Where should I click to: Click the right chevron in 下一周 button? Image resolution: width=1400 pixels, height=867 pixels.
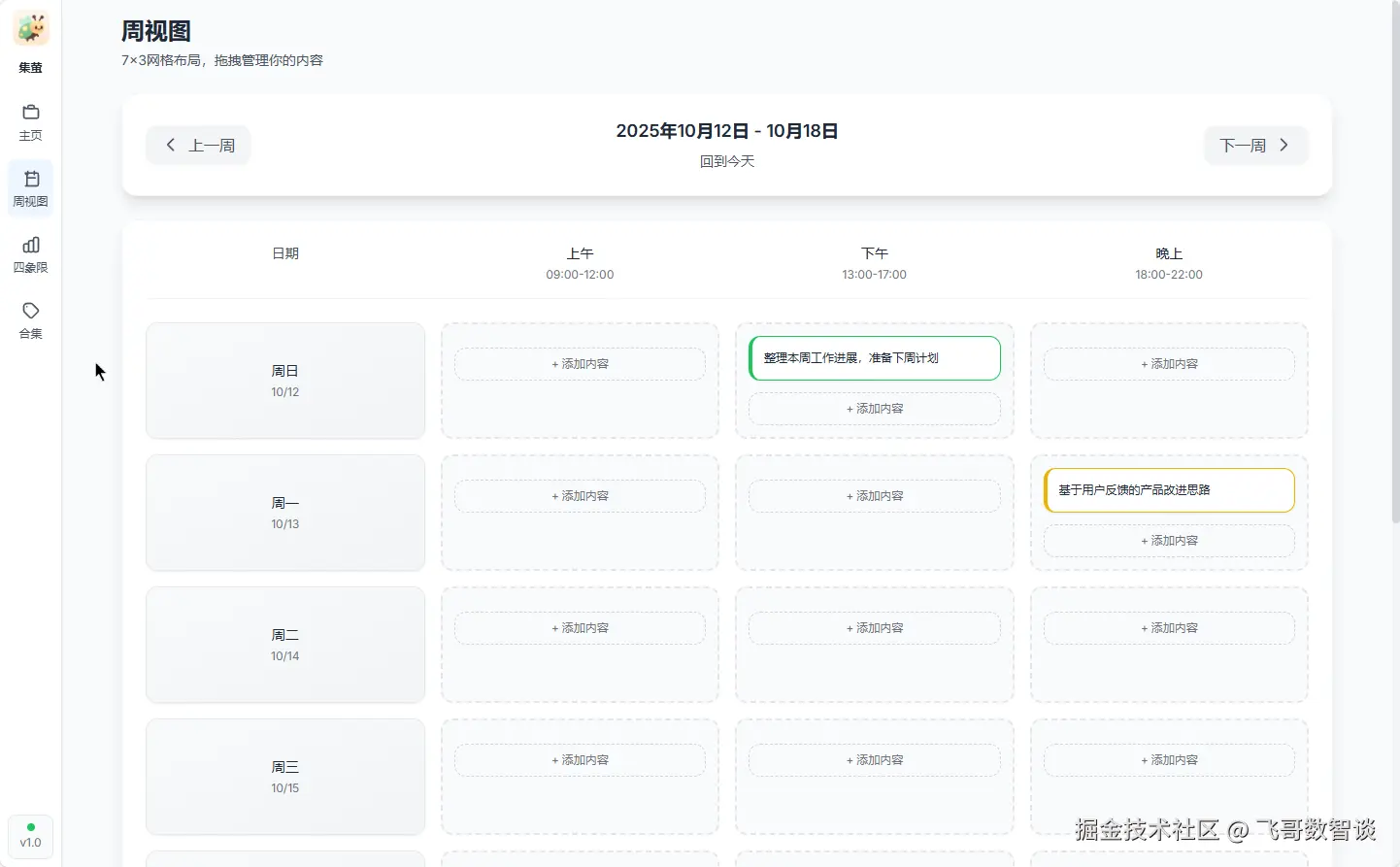[1283, 145]
